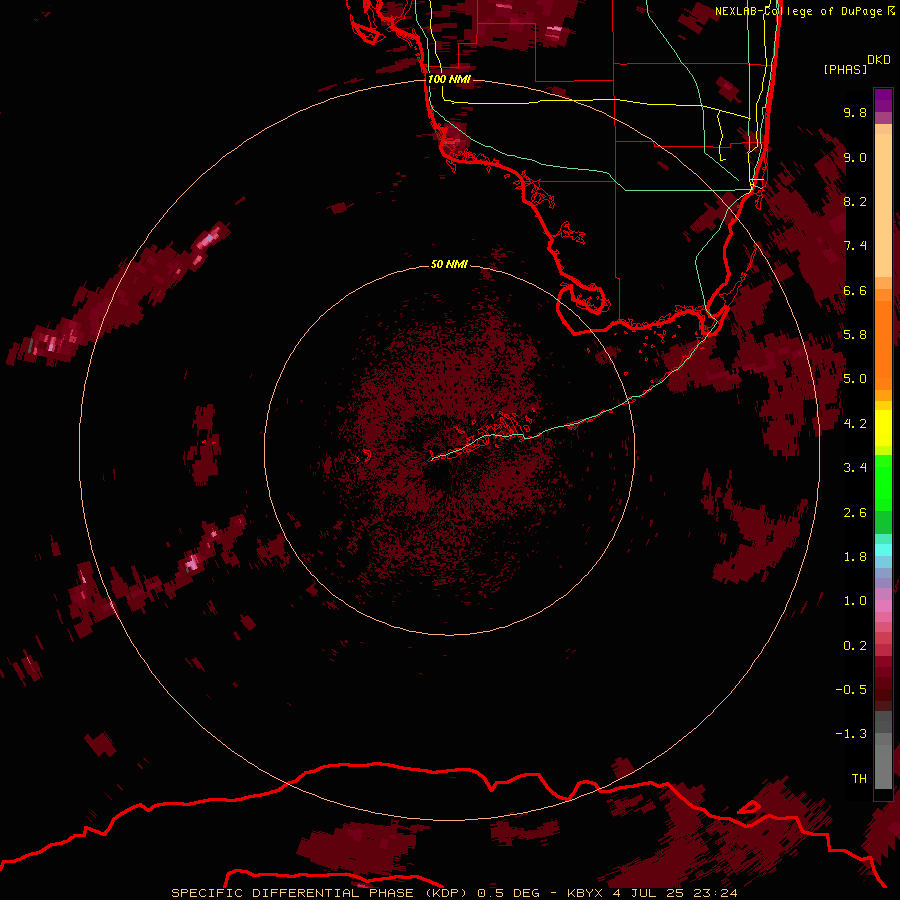Click the 6.6 value on color scale
Screen dimensions: 900x900
click(x=855, y=290)
